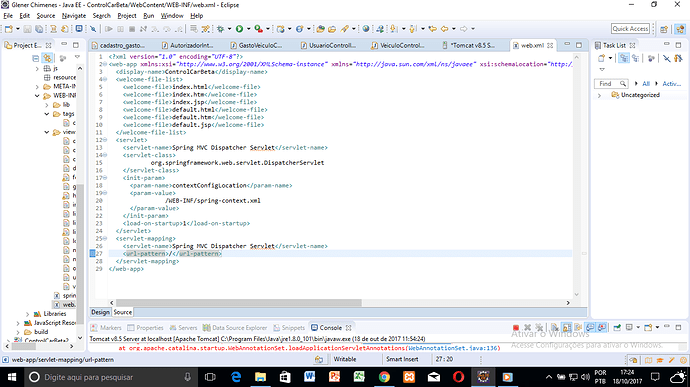Expand Uncategorized in Task List
690x387 pixels.
pyautogui.click(x=599, y=95)
